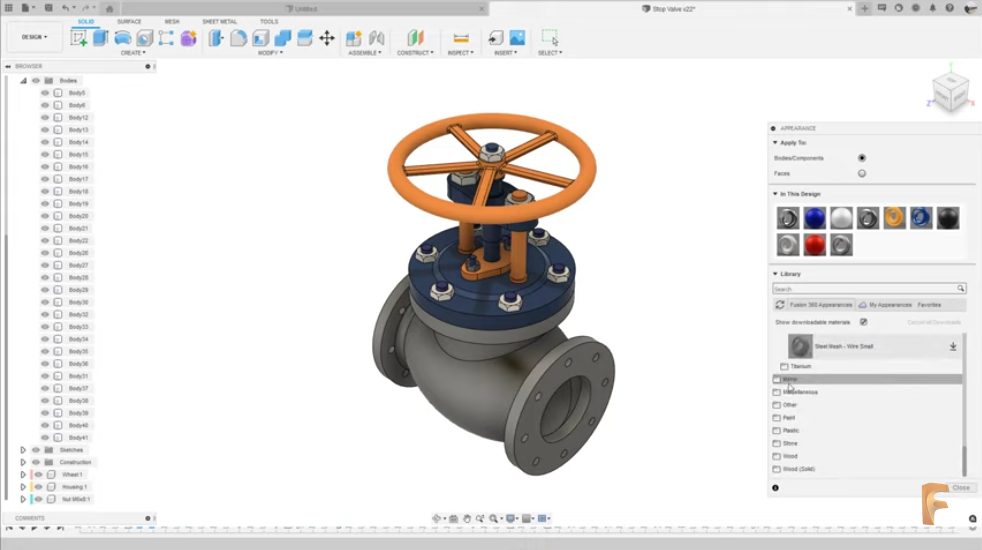Select the Revolve tool icon
The height and width of the screenshot is (550, 982).
(122, 38)
